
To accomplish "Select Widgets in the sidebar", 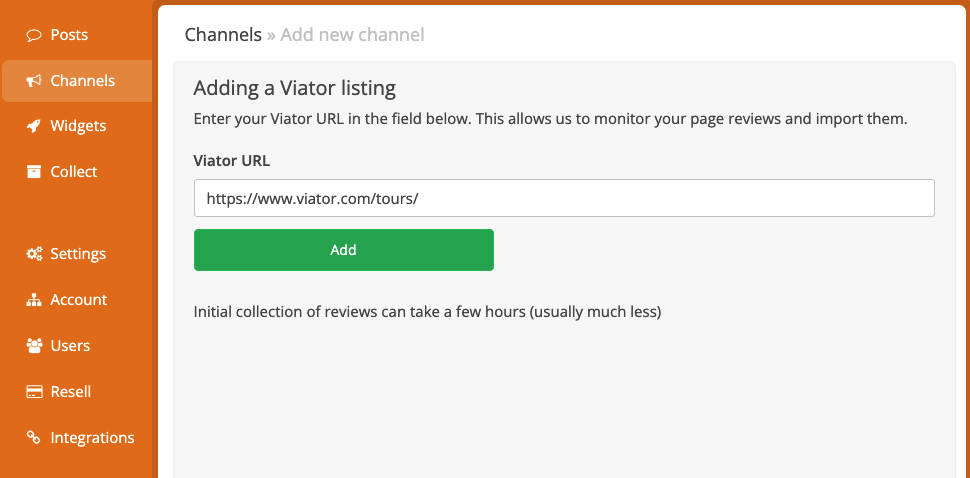I will 78,126.
